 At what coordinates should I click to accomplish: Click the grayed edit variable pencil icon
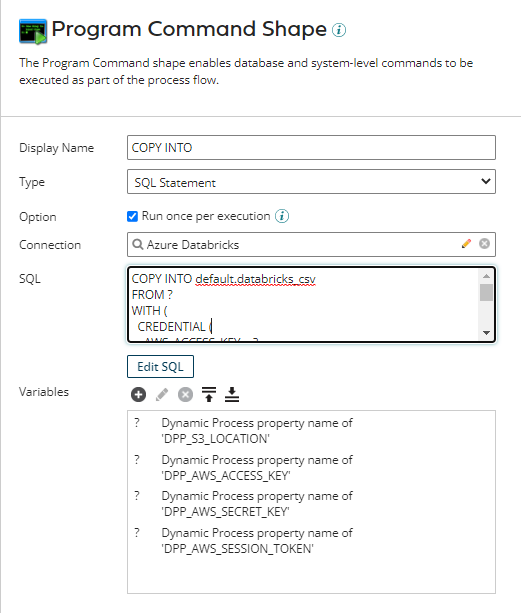(x=162, y=394)
